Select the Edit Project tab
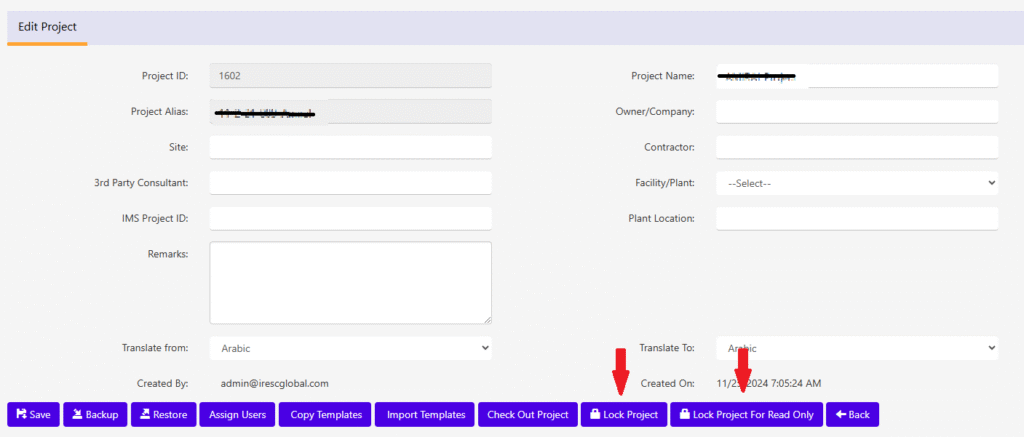This screenshot has height=437, width=1024. (47, 27)
